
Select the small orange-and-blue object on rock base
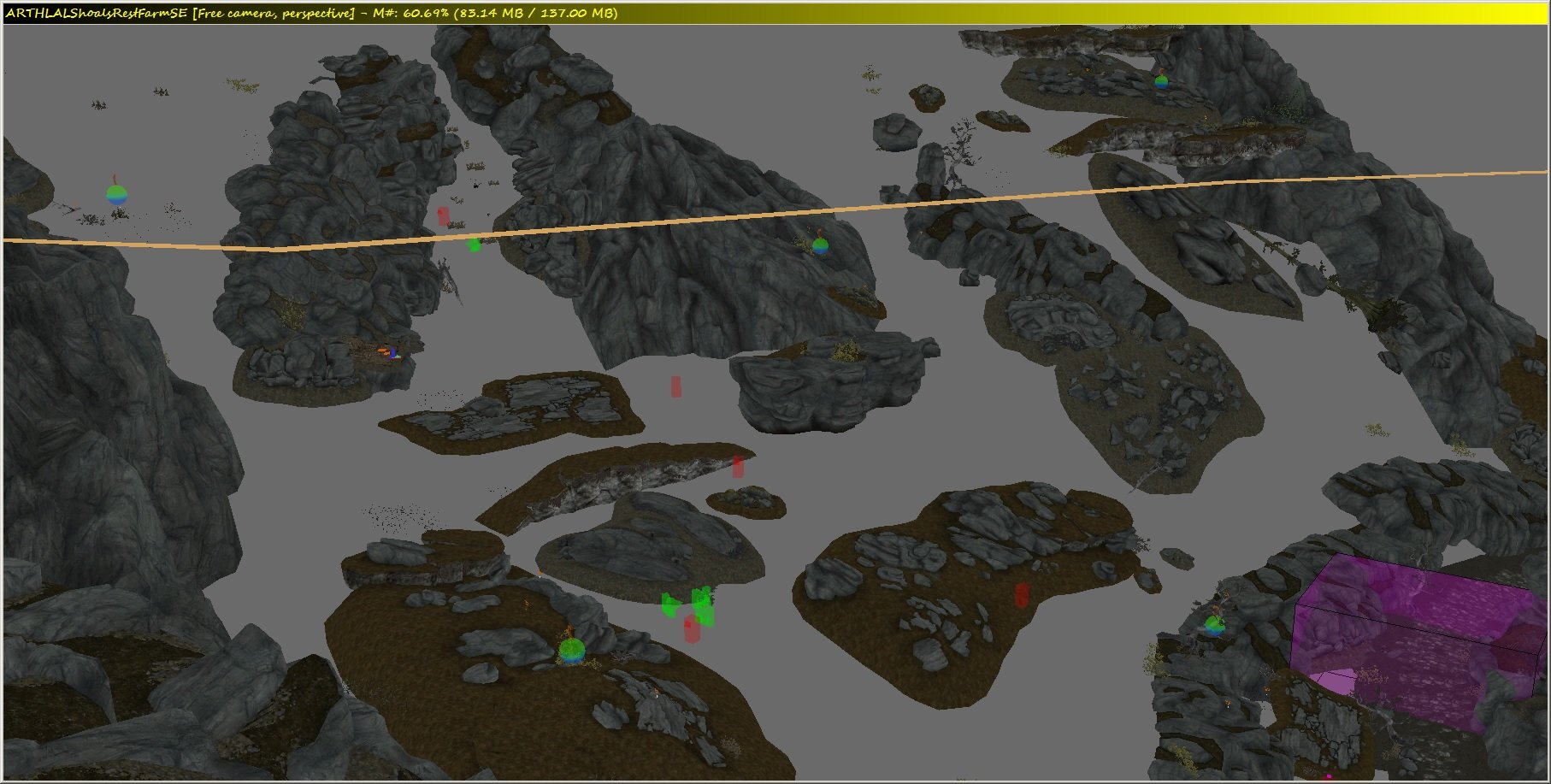coord(387,351)
